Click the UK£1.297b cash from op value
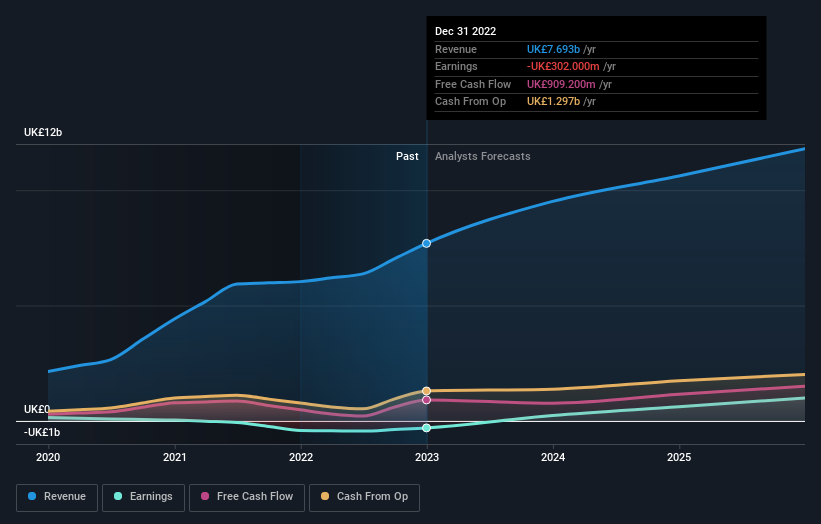821x524 pixels. 553,102
